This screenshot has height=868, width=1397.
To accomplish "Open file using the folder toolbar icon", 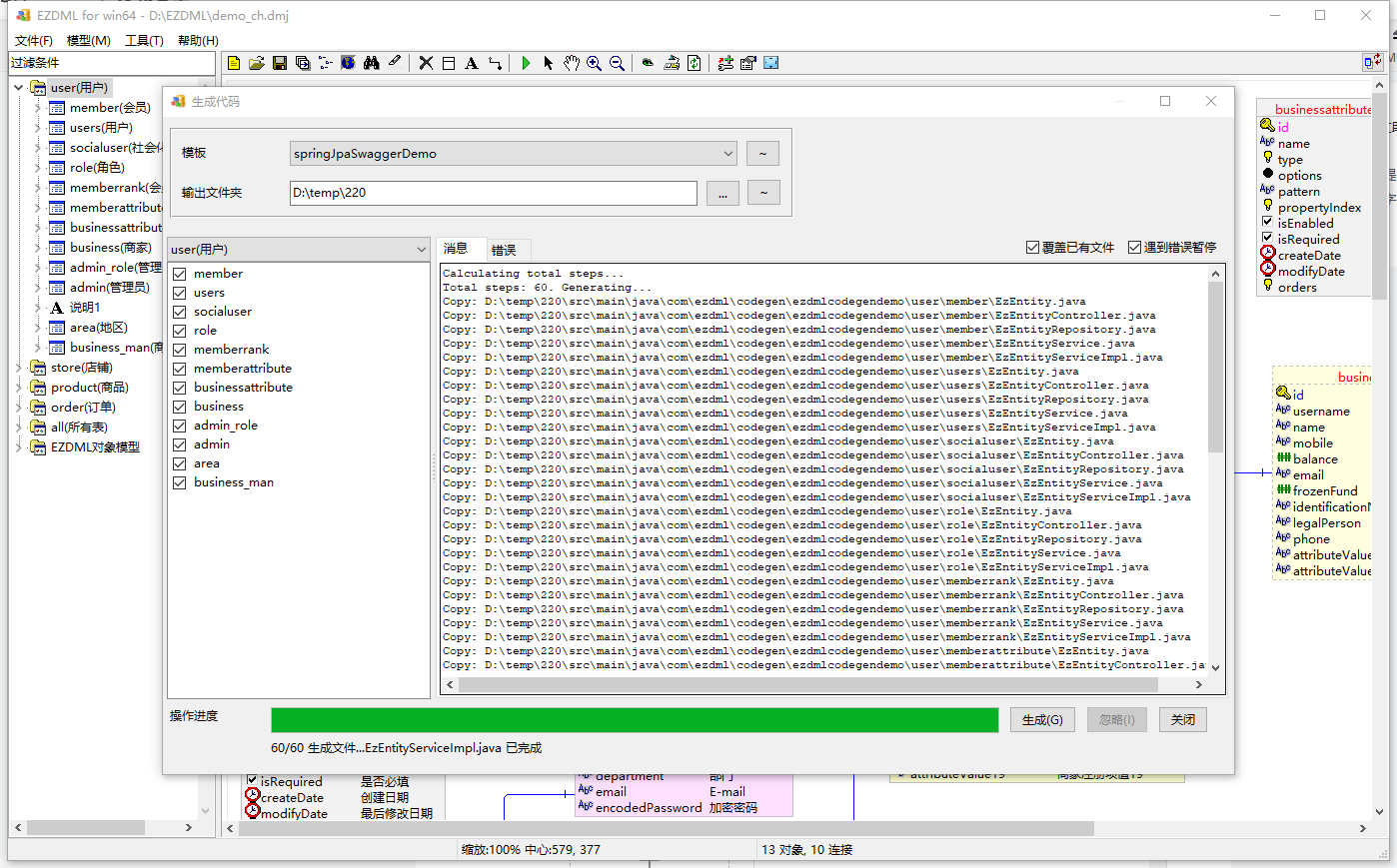I will [257, 63].
